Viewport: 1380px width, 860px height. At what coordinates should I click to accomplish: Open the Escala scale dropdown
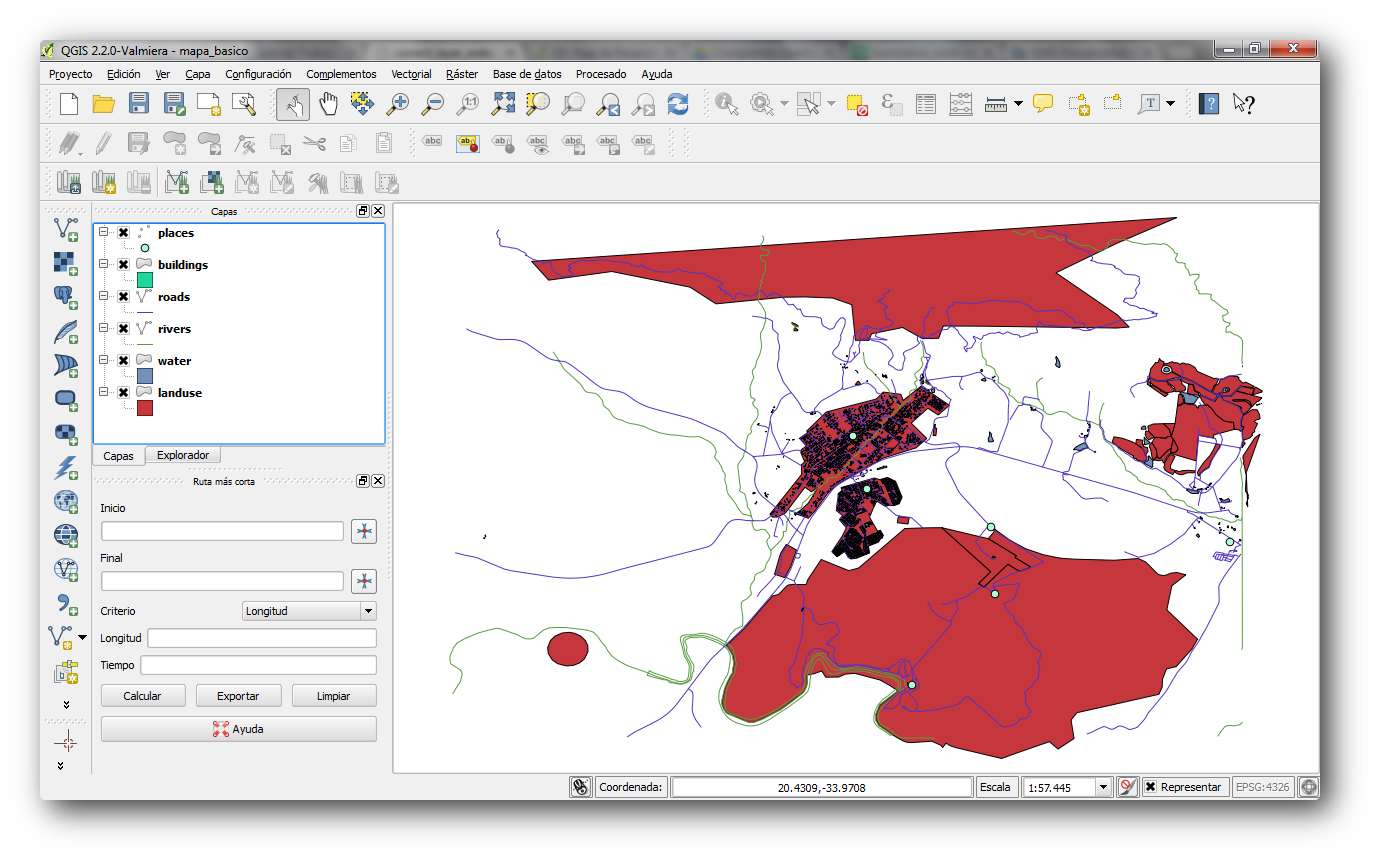[x=1104, y=788]
